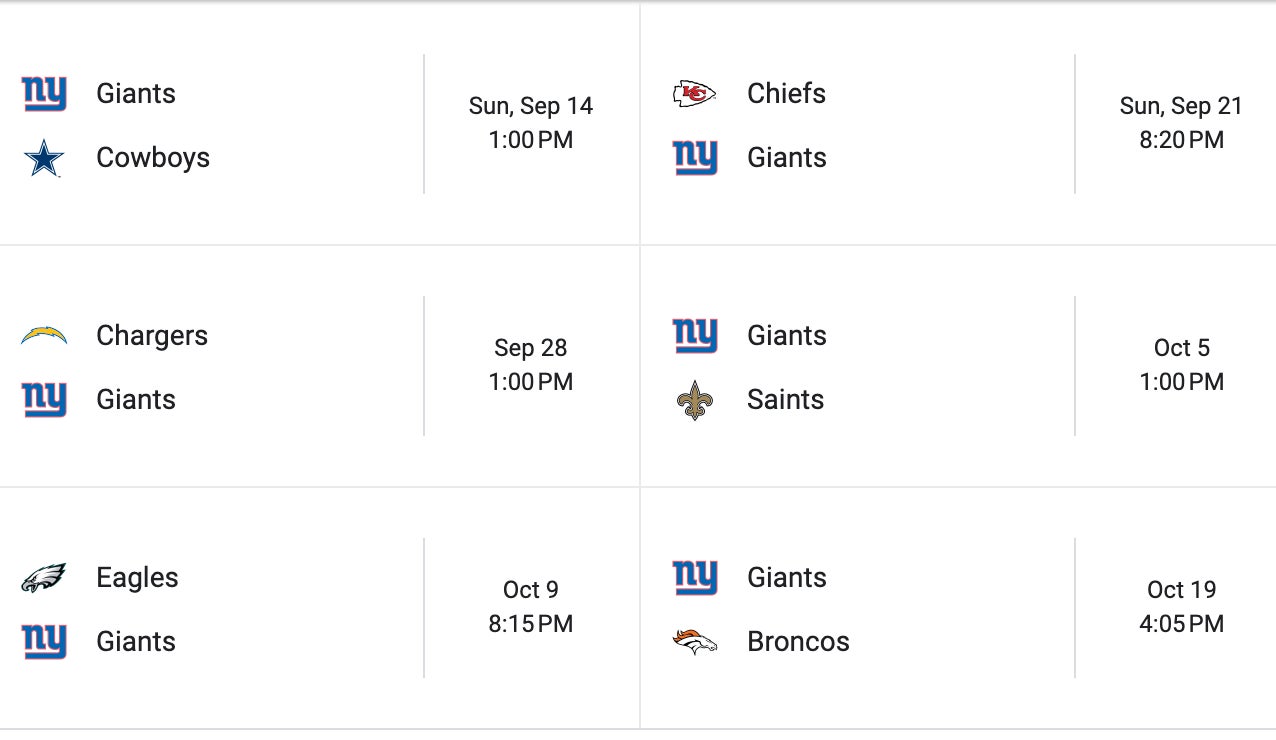The width and height of the screenshot is (1276, 740).
Task: Open the Eagles team link
Action: pyautogui.click(x=137, y=578)
